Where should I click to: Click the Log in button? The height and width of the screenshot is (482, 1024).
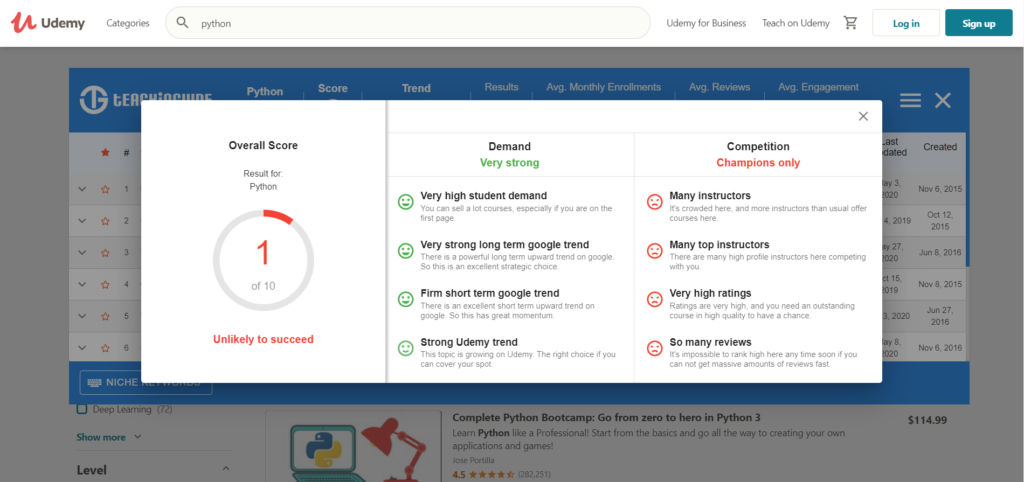pos(906,23)
